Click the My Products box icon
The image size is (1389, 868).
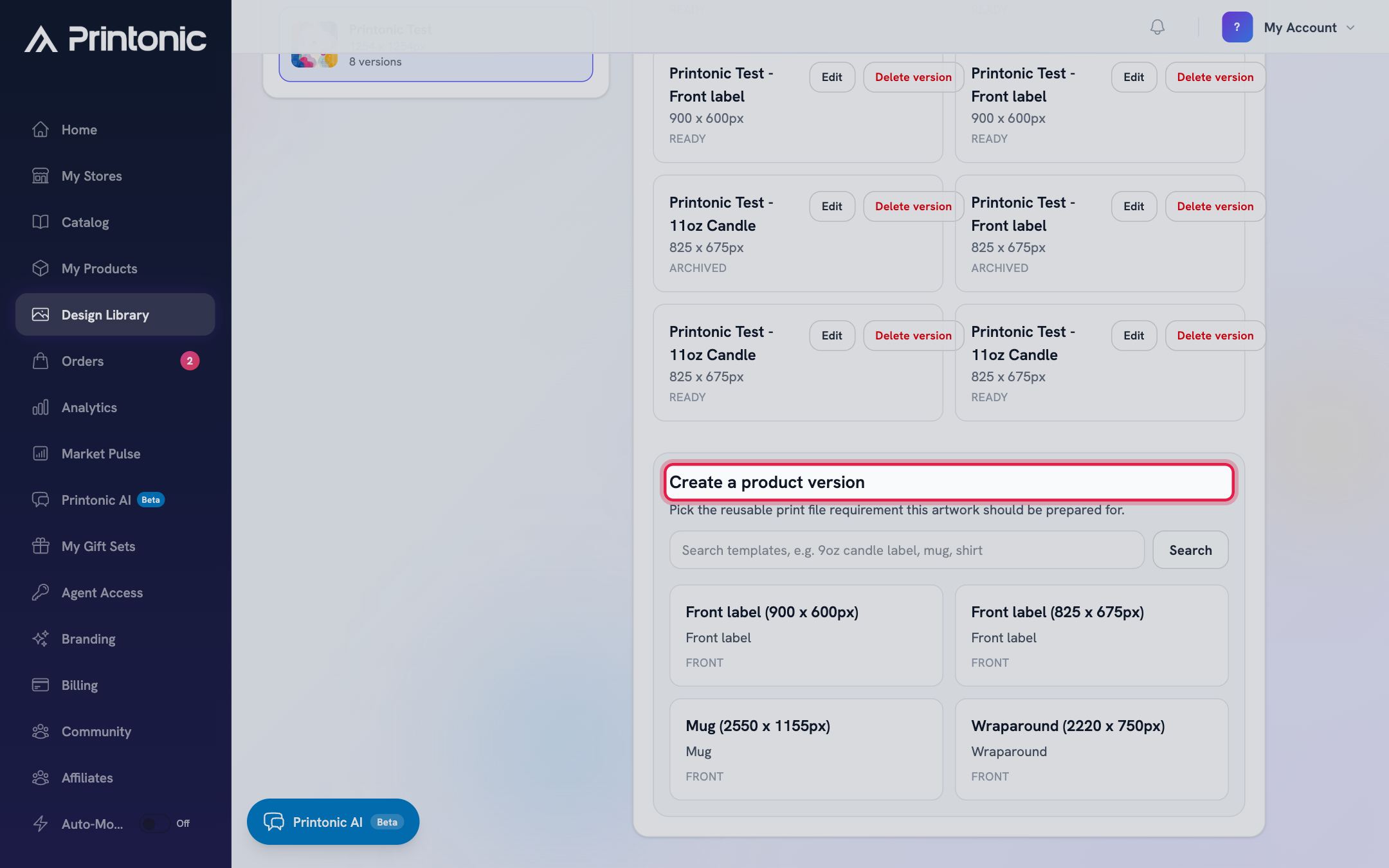(x=41, y=268)
